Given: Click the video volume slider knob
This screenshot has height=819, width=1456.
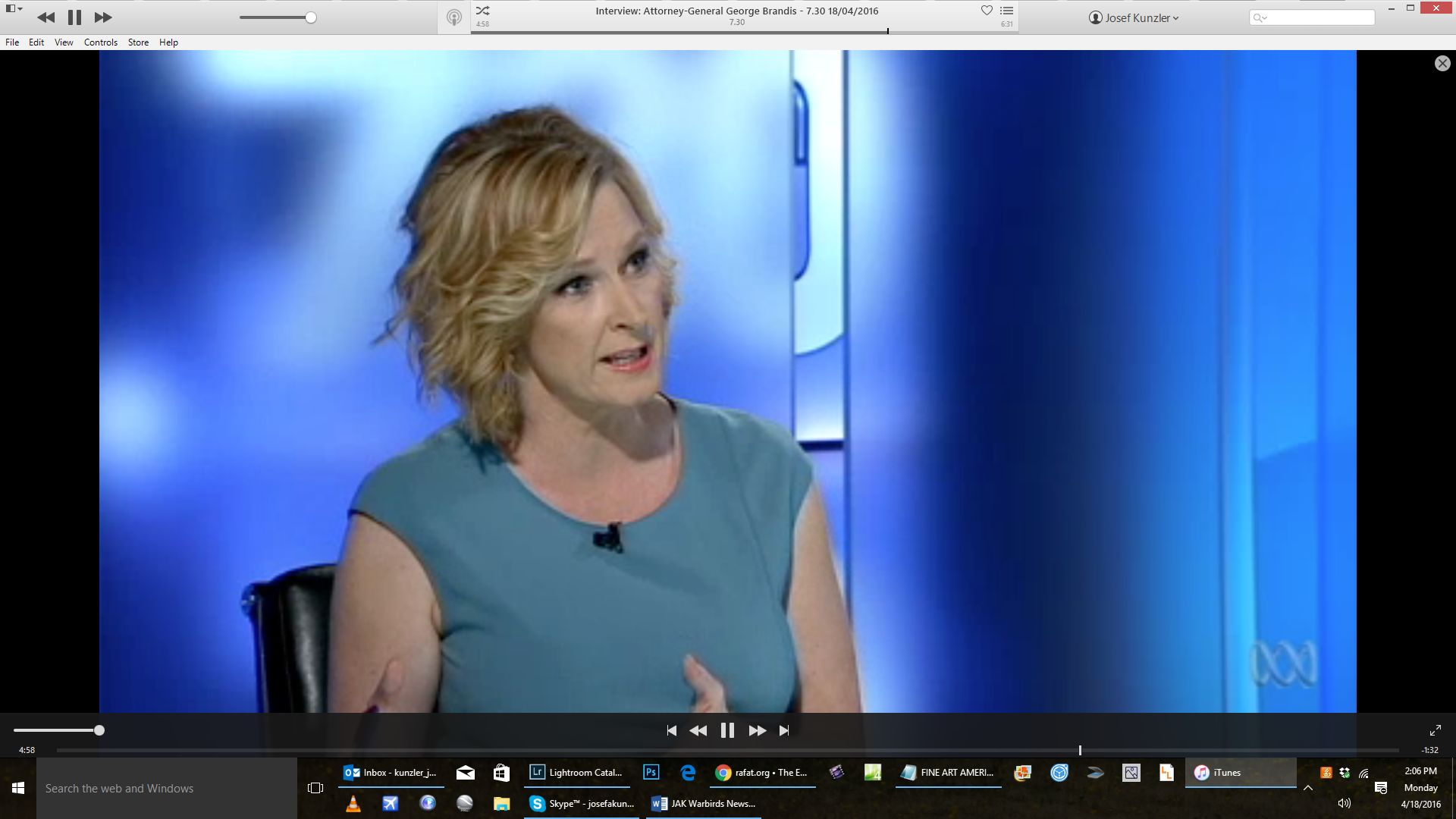Looking at the screenshot, I should coord(99,730).
